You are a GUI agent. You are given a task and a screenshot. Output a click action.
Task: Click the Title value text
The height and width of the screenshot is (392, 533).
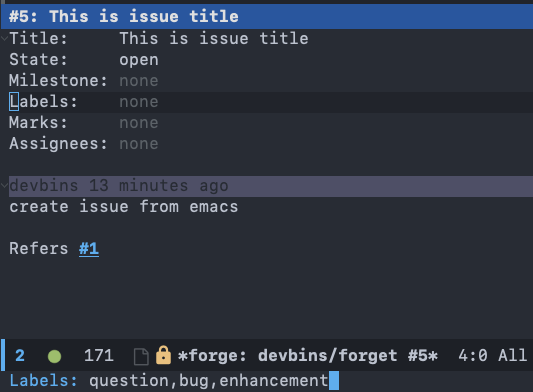tap(214, 38)
